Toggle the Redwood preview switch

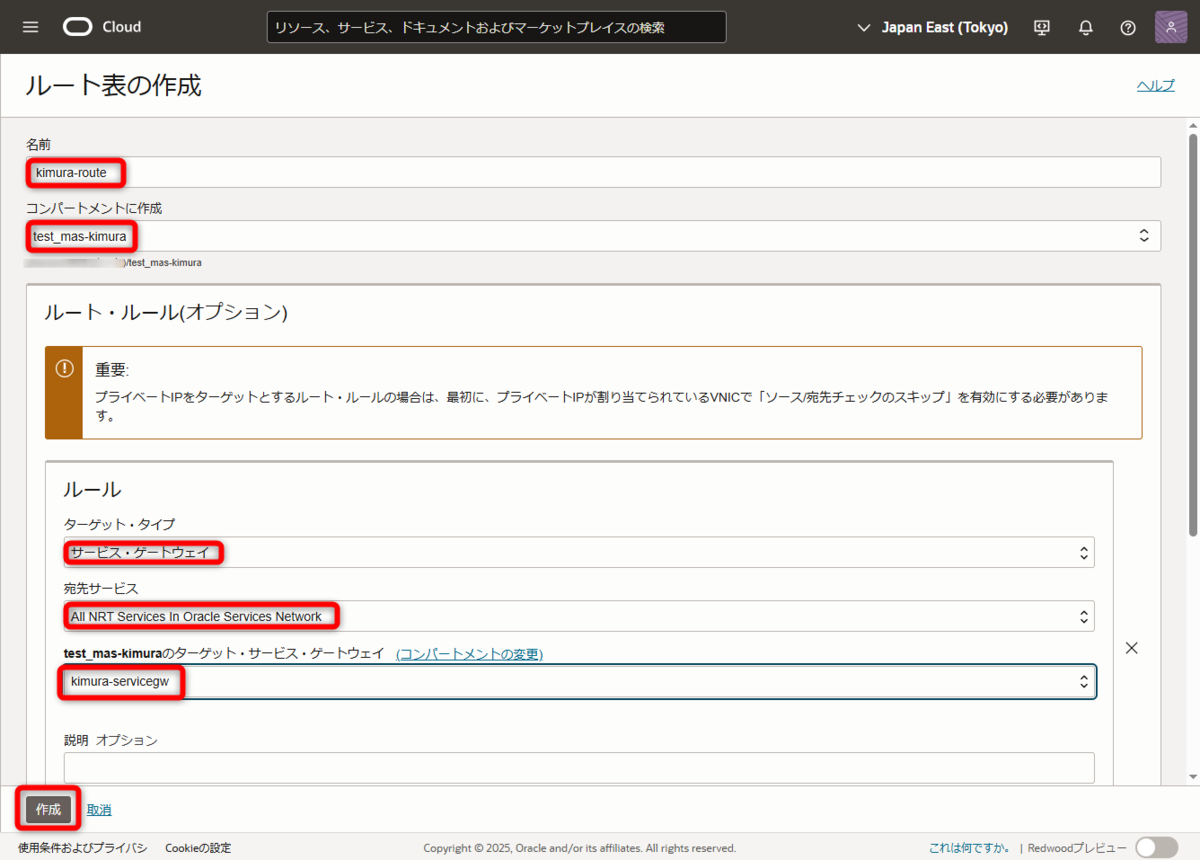[1157, 847]
